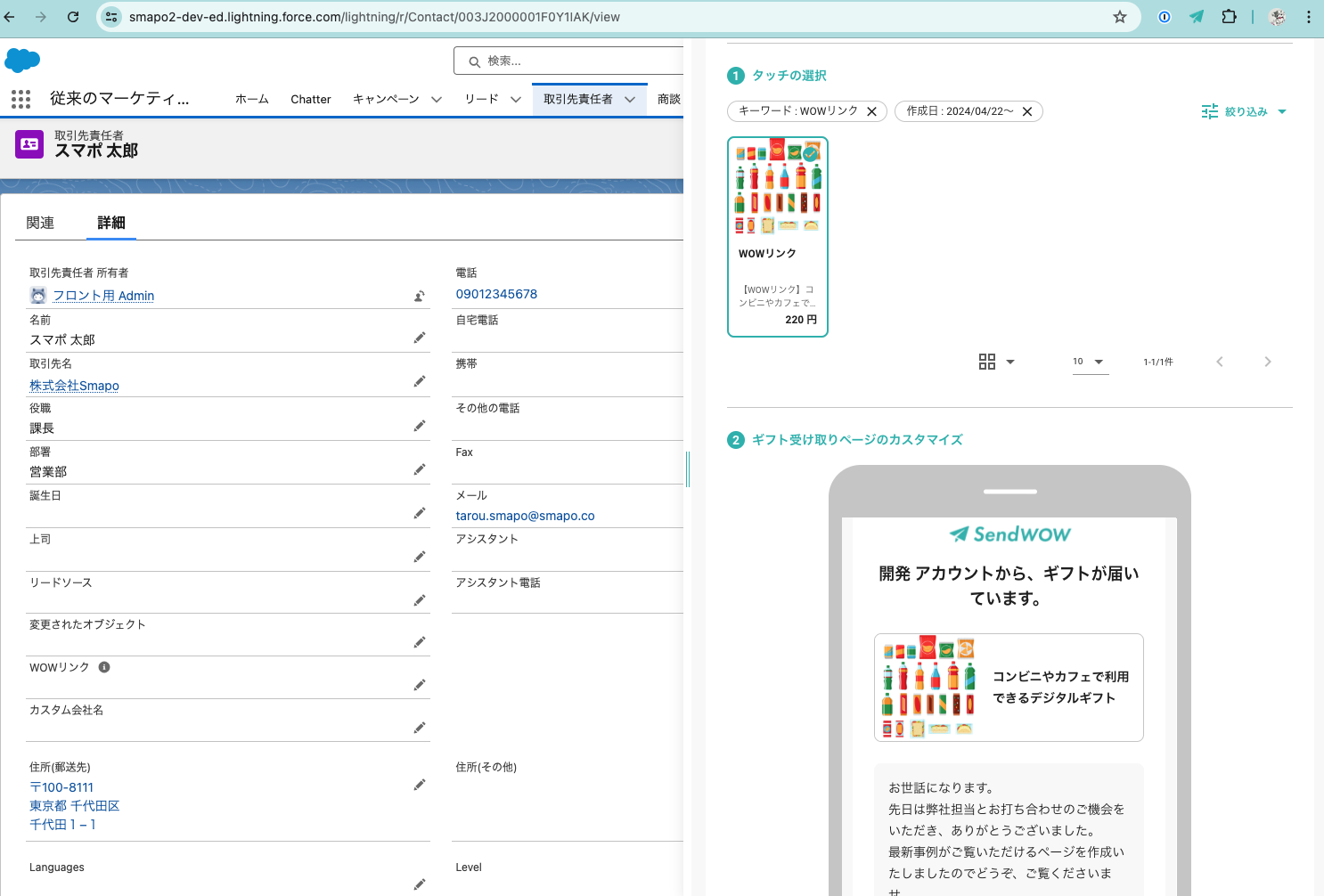Open the items-per-page dropdown showing 10
The height and width of the screenshot is (896, 1324).
tap(1091, 362)
